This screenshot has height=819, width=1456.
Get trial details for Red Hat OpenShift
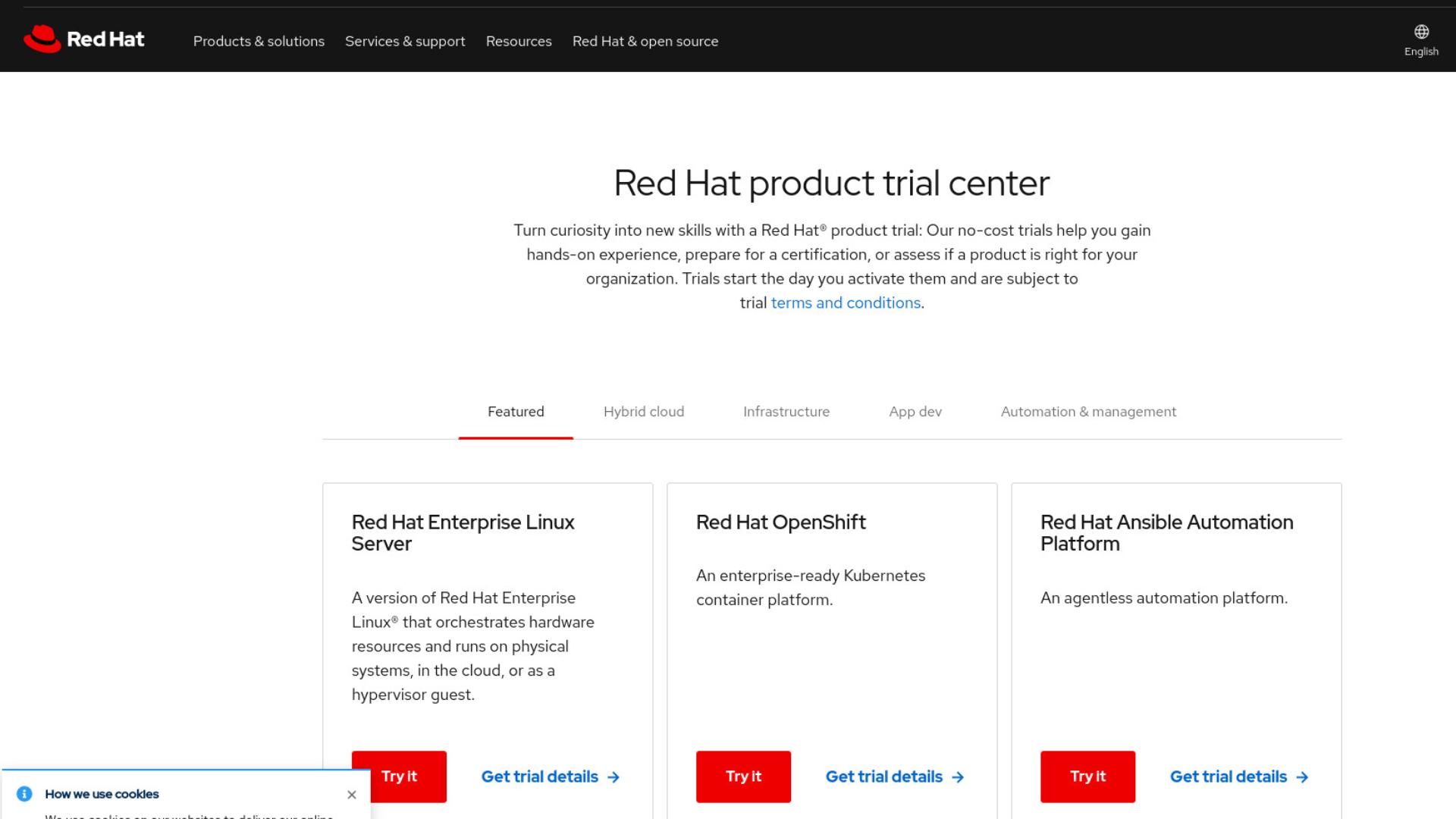[895, 777]
